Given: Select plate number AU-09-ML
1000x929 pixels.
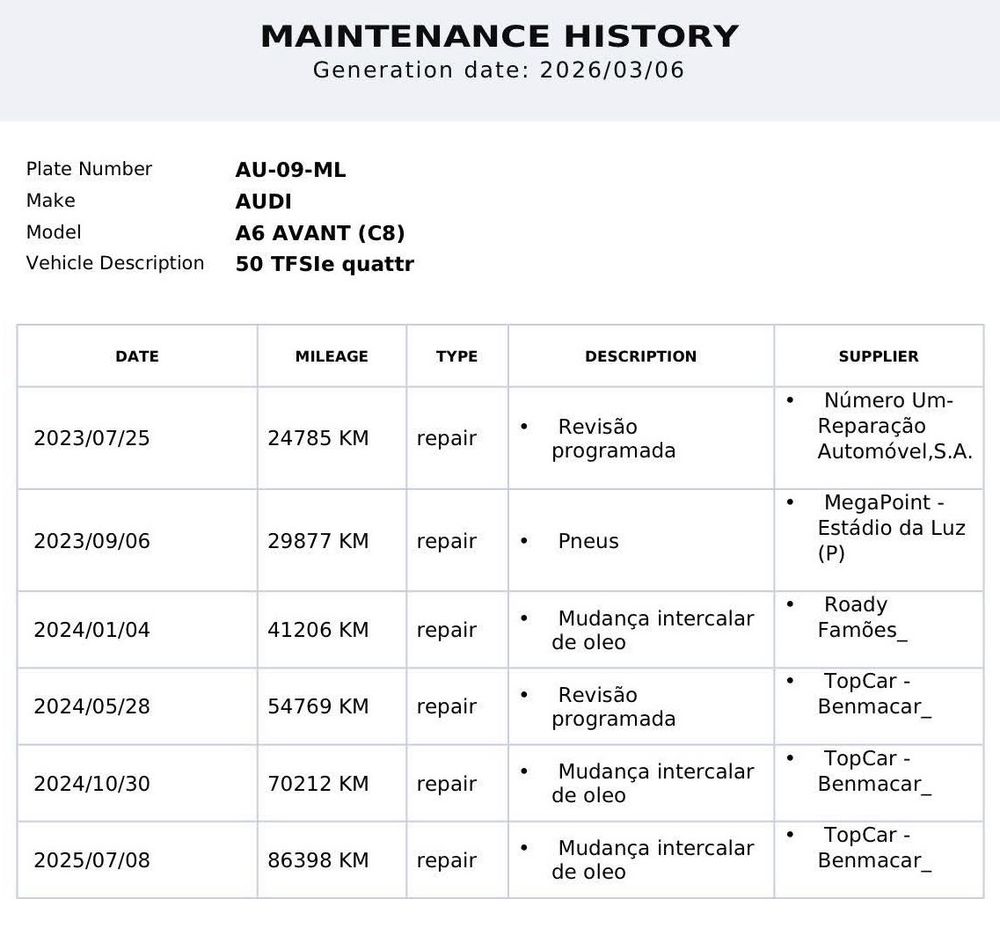Looking at the screenshot, I should [x=290, y=170].
